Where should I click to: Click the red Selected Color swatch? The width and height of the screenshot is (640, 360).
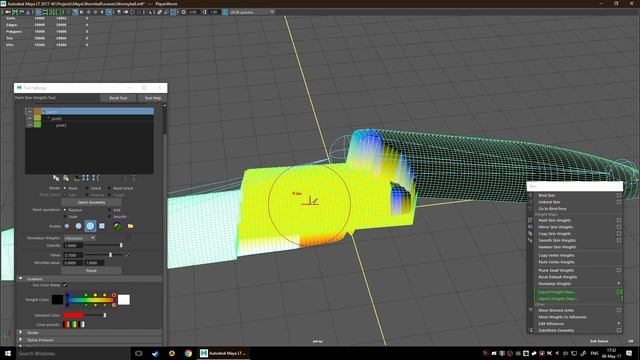coord(73,315)
